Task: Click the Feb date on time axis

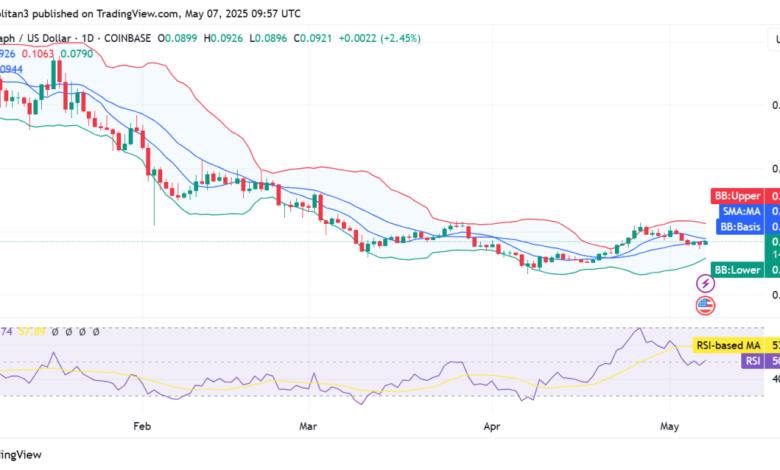Action: [x=142, y=426]
